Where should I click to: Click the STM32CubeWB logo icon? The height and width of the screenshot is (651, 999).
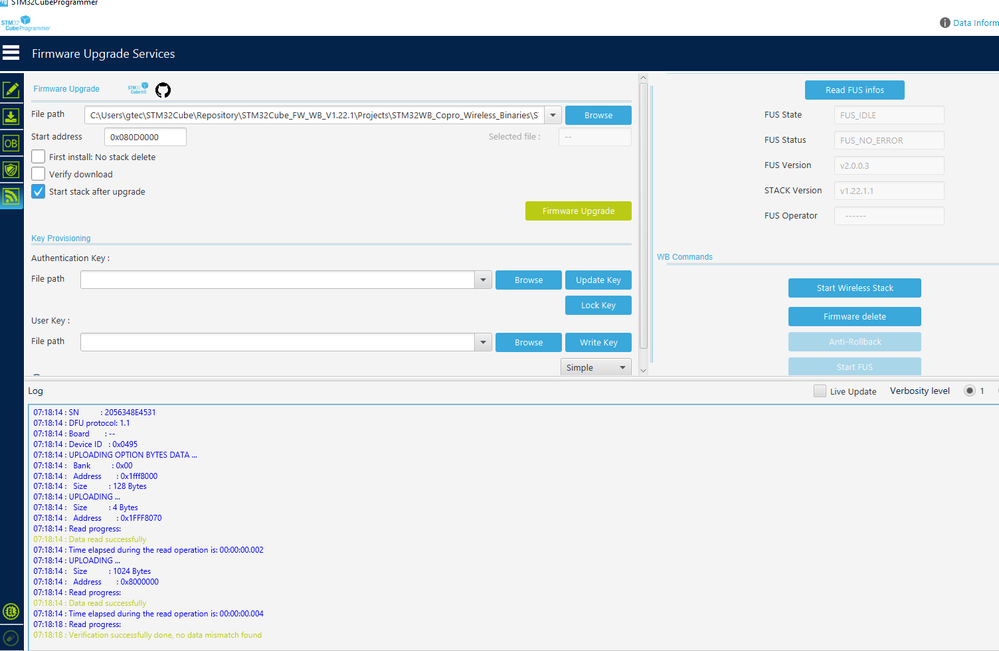[x=138, y=89]
